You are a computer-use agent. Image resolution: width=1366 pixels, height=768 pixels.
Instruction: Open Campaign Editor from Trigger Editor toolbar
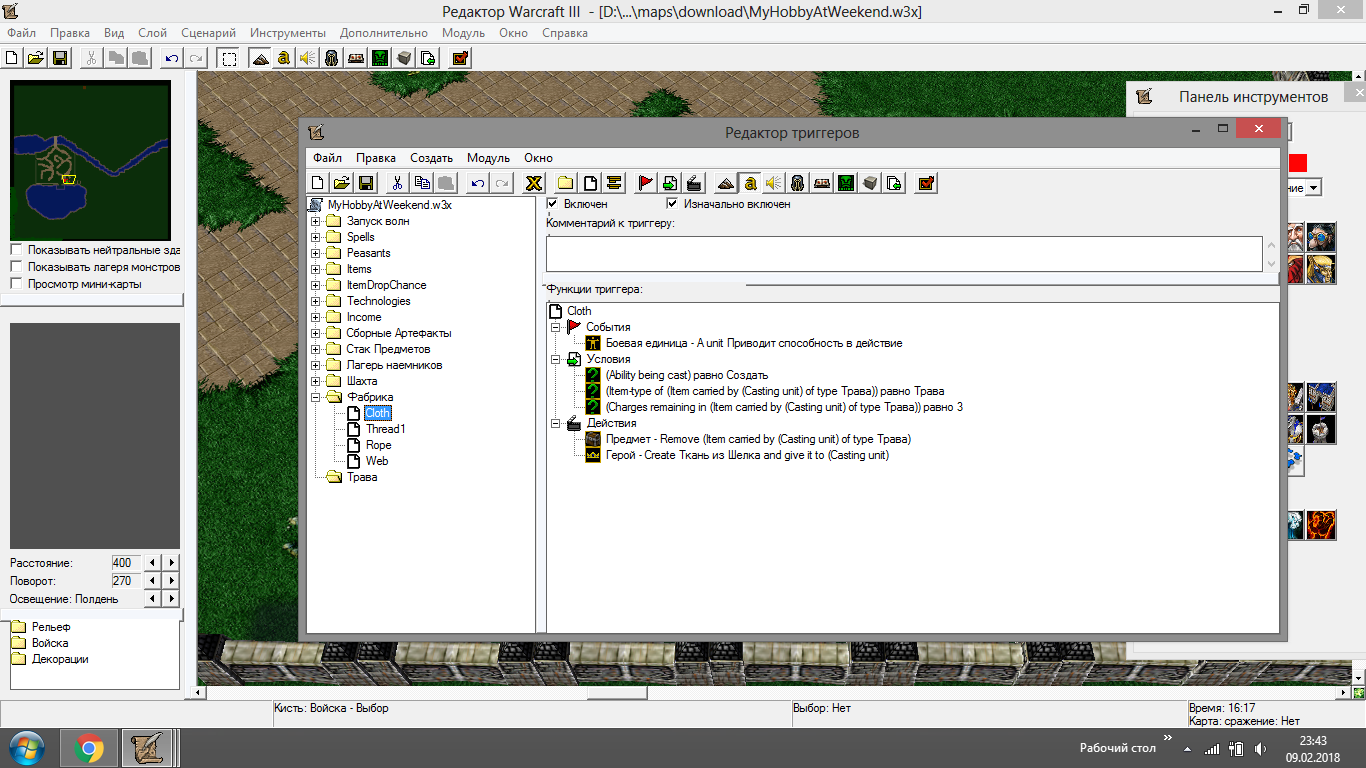822,182
